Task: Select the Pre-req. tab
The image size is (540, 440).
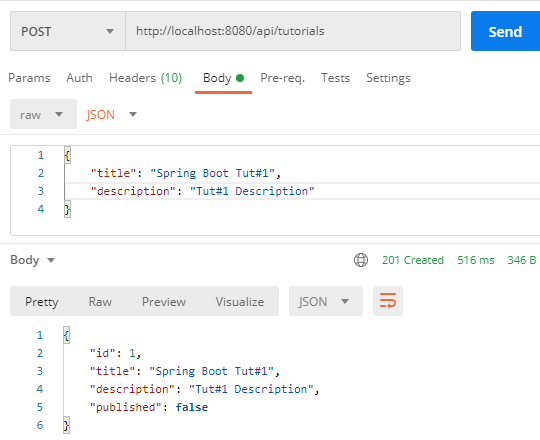Action: coord(283,78)
